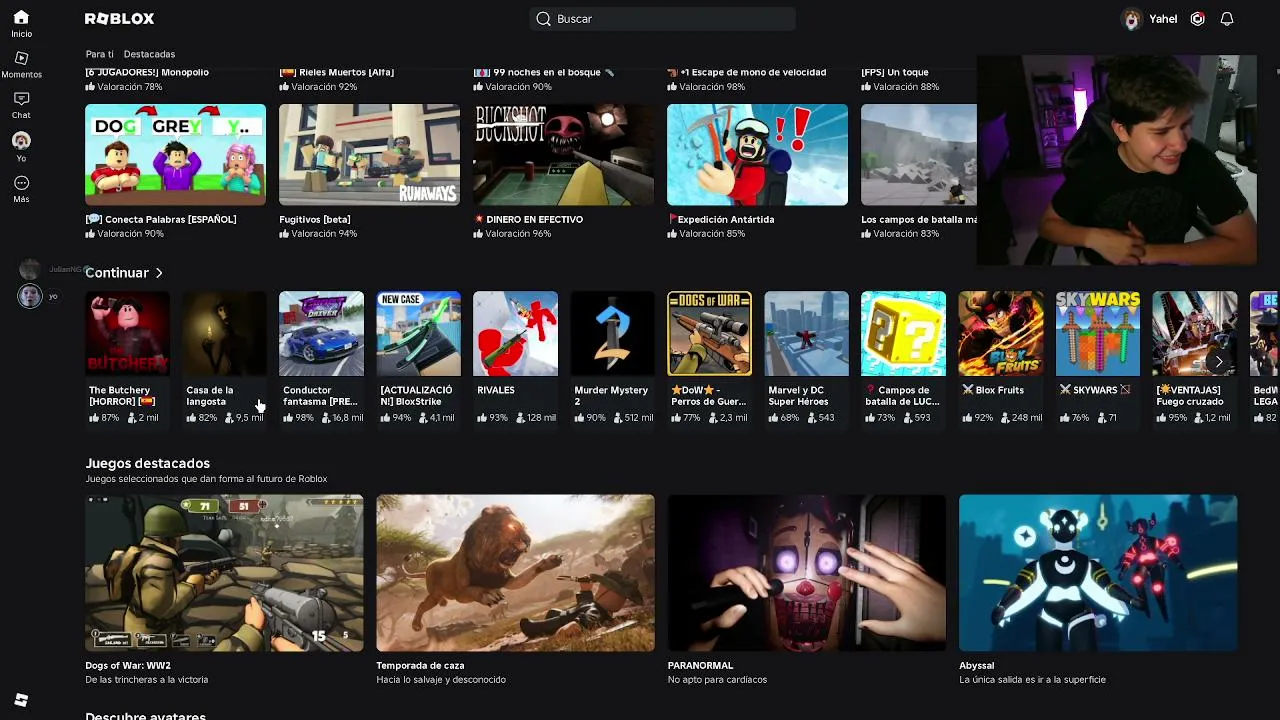Click the RIVALES title text
1280x720 pixels.
pyautogui.click(x=496, y=390)
